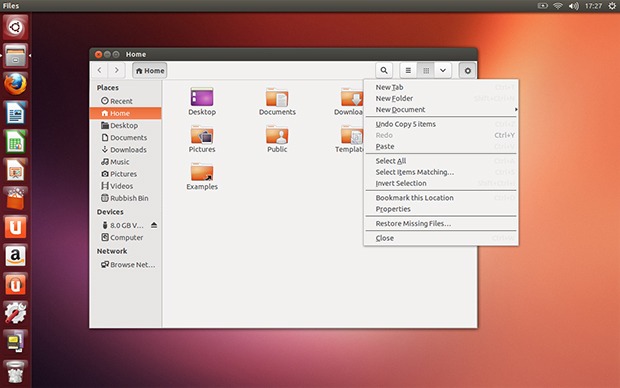This screenshot has width=620, height=388.
Task: Launch Firefox from the dock
Action: [15, 84]
